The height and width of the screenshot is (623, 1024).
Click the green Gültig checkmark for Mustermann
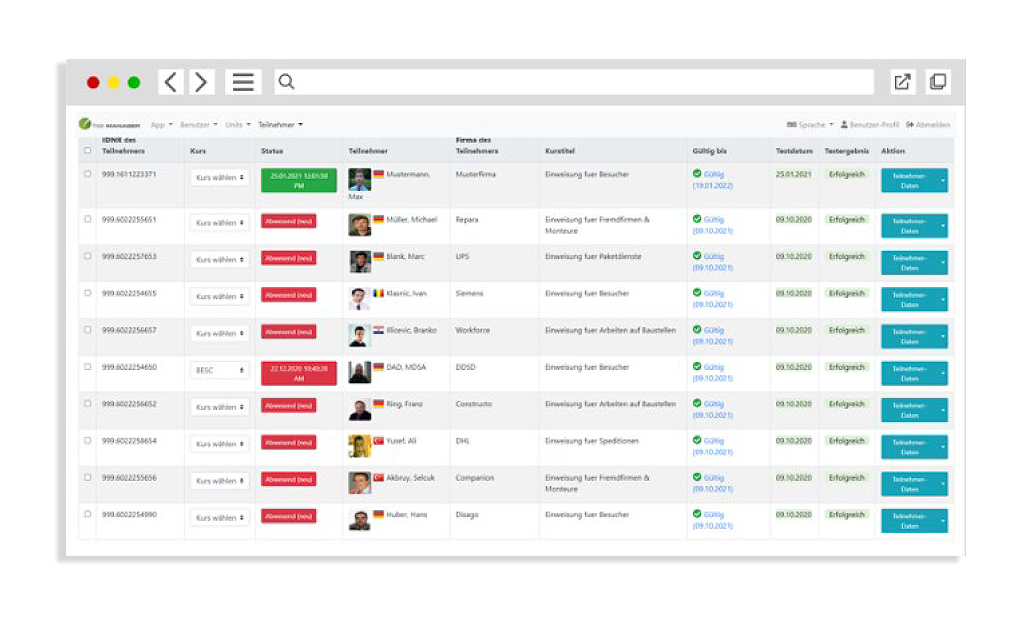coord(697,173)
